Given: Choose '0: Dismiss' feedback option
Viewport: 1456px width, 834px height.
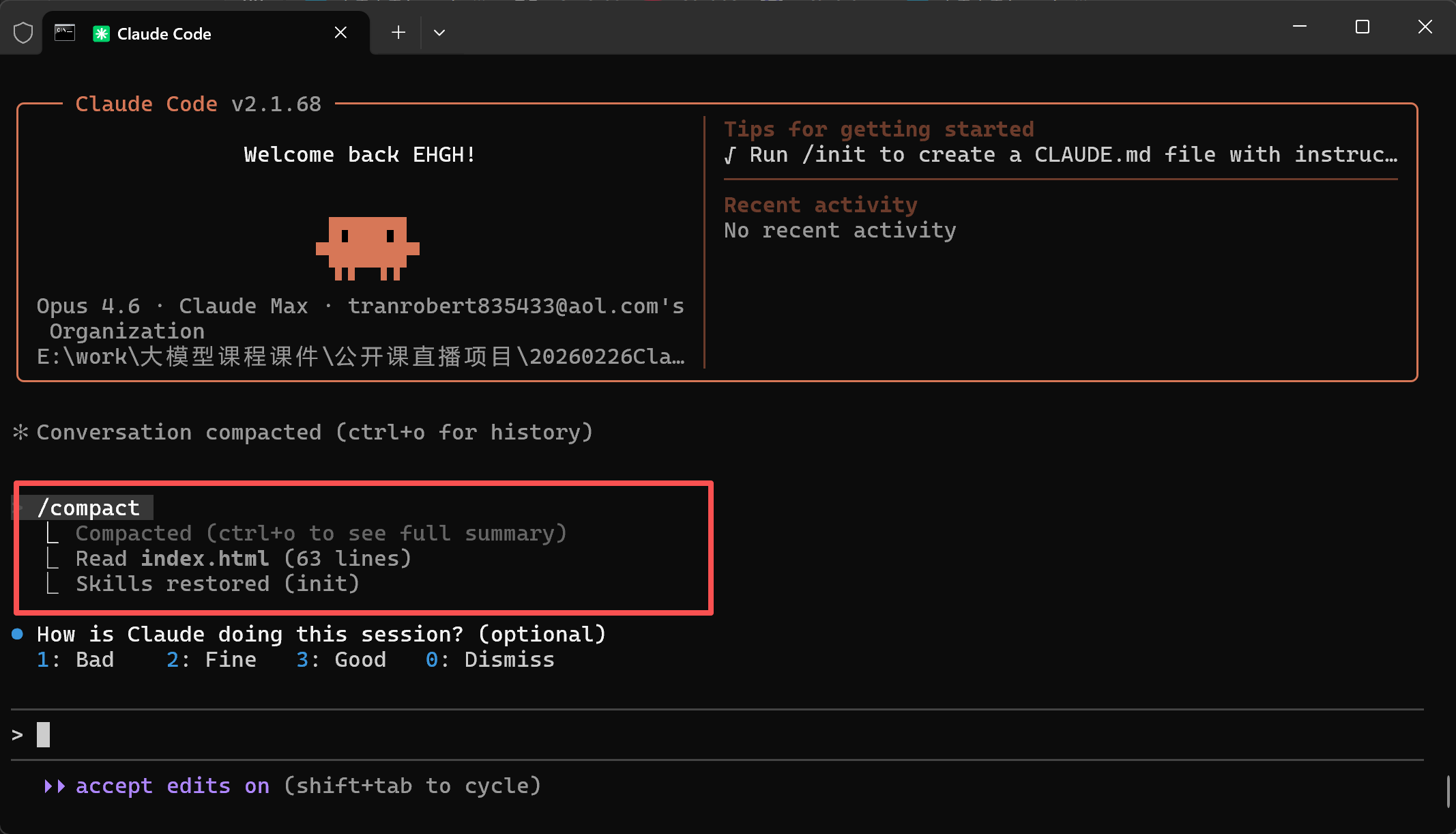Looking at the screenshot, I should 490,660.
